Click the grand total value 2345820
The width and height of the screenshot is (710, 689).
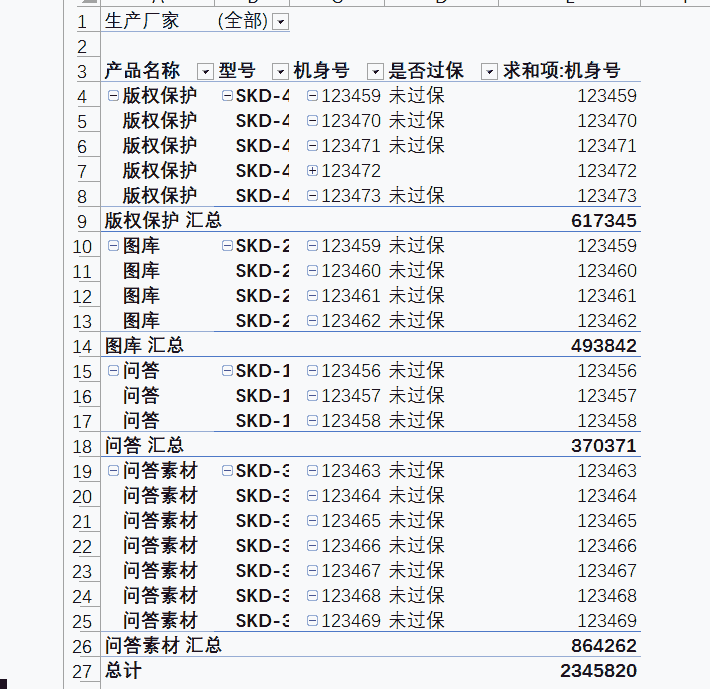(x=598, y=670)
